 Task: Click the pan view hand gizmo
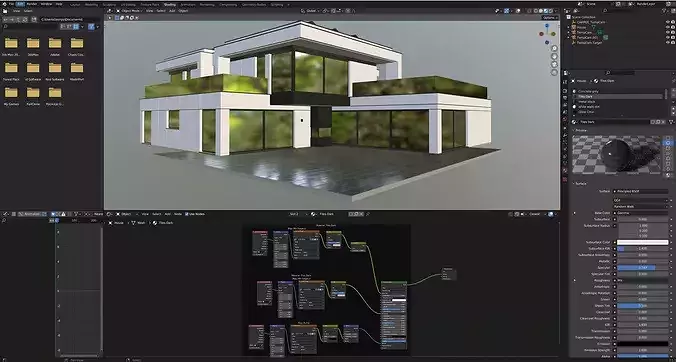[x=554, y=56]
